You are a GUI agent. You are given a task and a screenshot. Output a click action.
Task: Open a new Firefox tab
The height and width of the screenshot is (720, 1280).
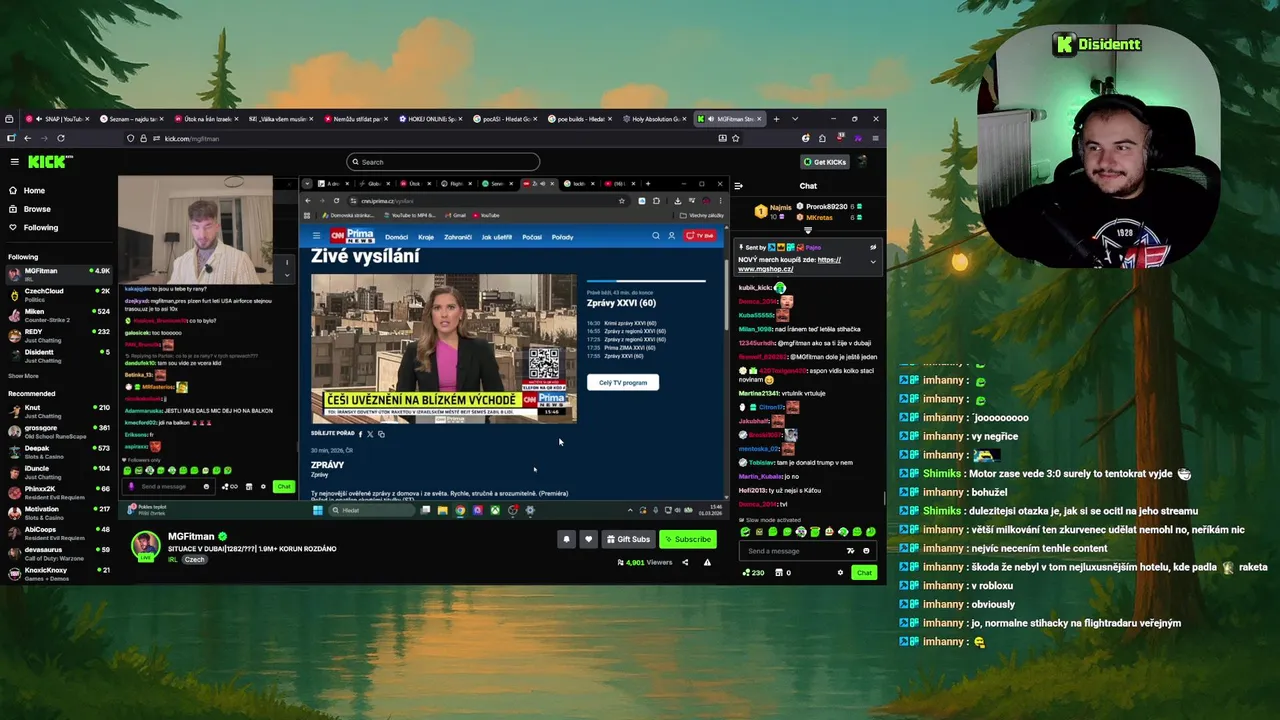[x=776, y=119]
